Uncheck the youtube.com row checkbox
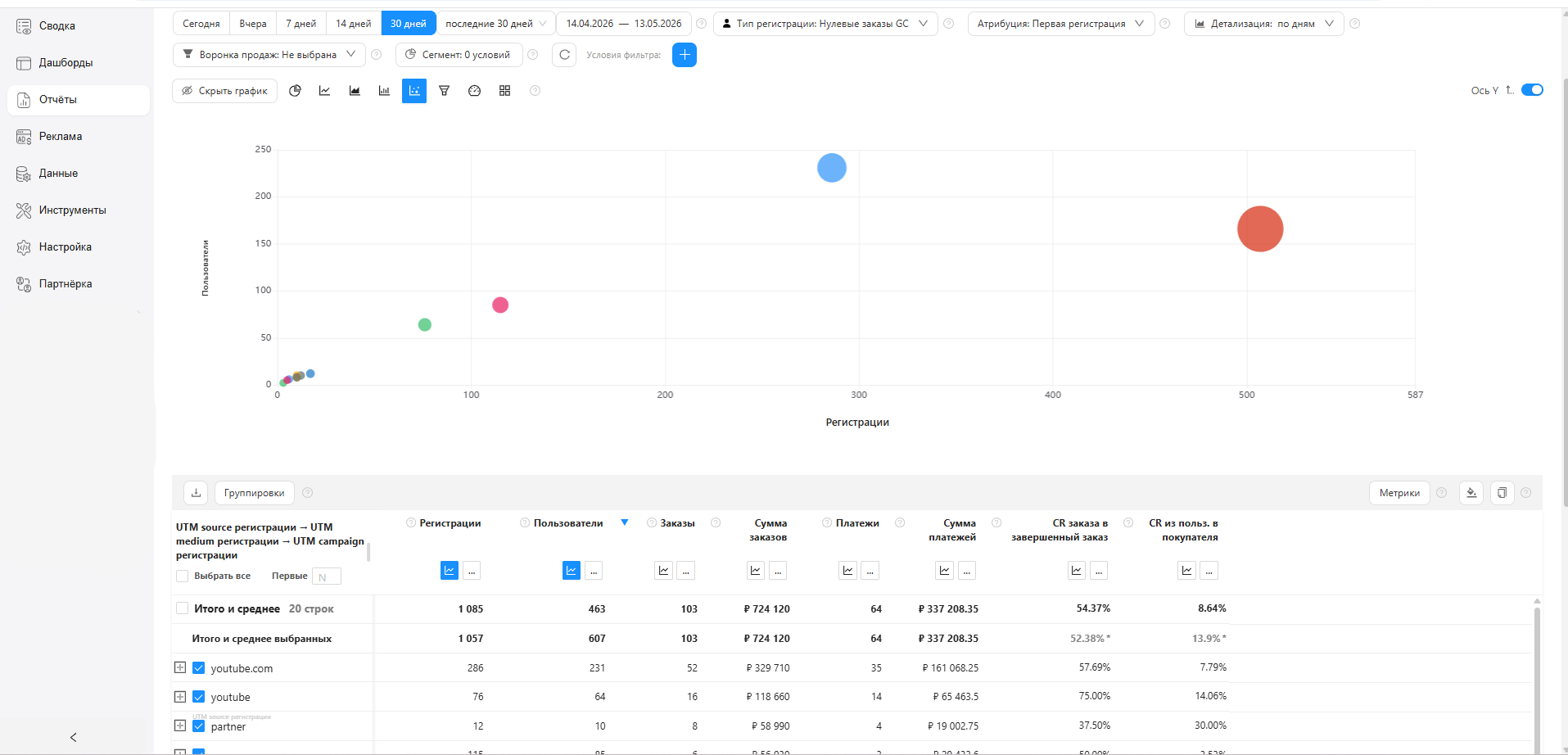Viewport: 1568px width, 755px height. click(x=198, y=668)
